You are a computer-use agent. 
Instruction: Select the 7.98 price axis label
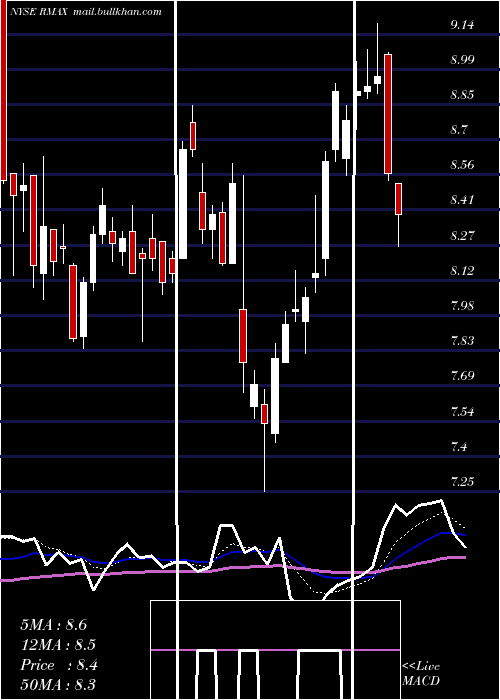462,306
